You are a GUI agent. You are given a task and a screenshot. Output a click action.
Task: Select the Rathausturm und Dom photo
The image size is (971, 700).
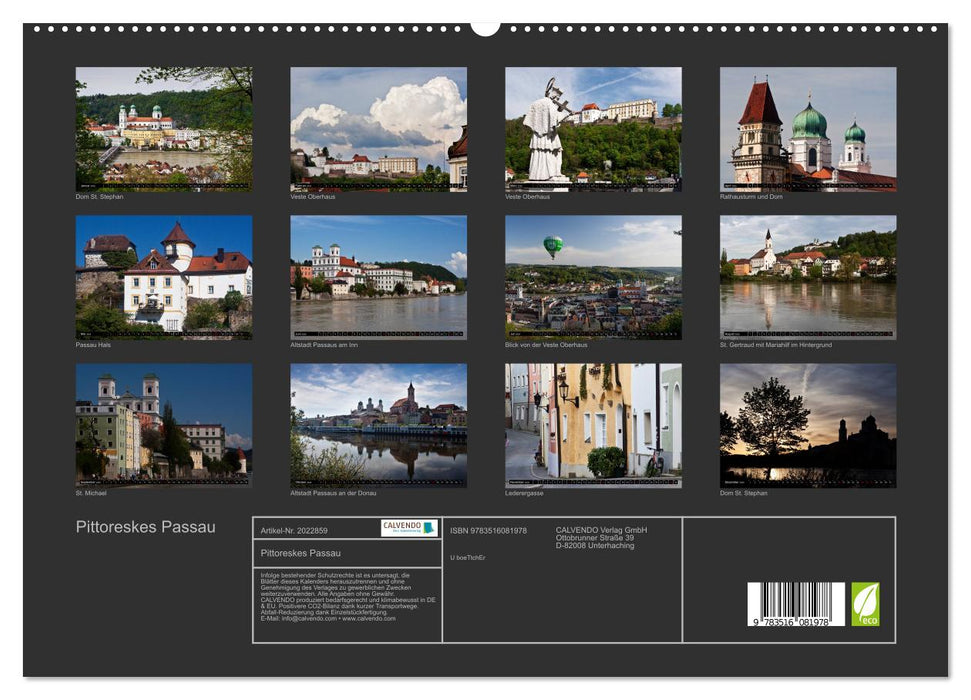click(x=806, y=130)
